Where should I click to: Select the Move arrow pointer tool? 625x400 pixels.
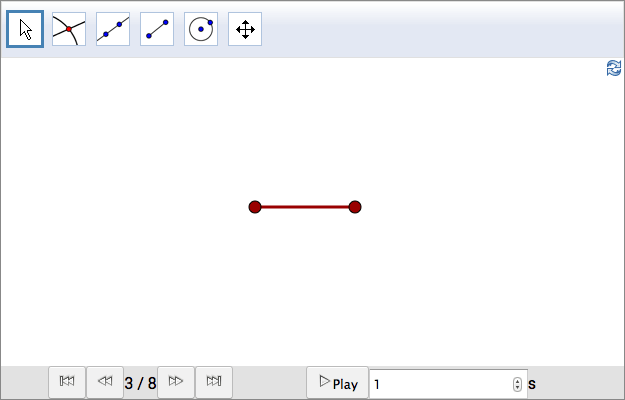coord(25,29)
